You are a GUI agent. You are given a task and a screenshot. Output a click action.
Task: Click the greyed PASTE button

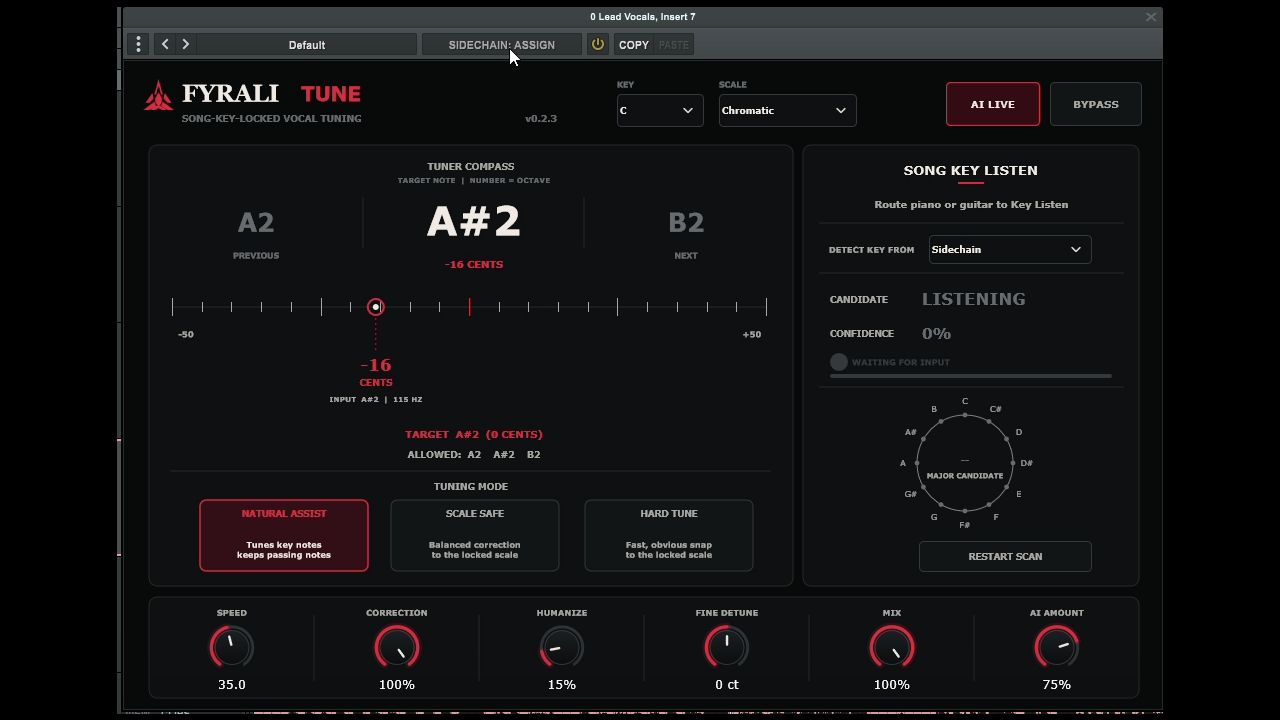(x=674, y=45)
